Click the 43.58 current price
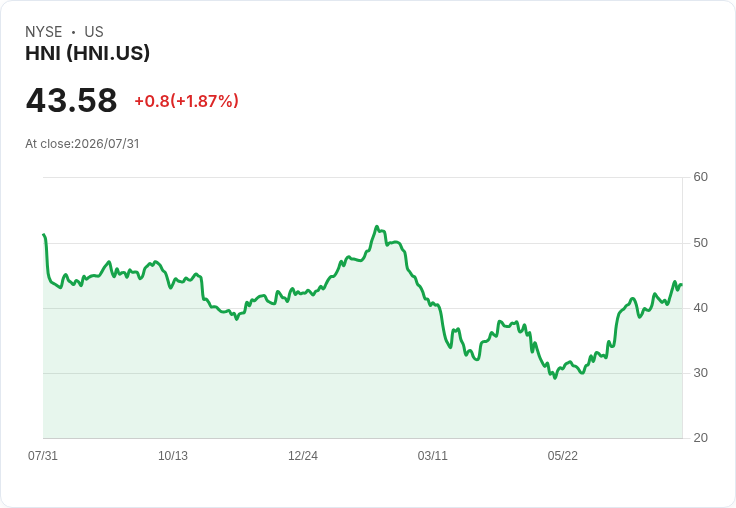Viewport: 736px width, 508px height. click(71, 100)
